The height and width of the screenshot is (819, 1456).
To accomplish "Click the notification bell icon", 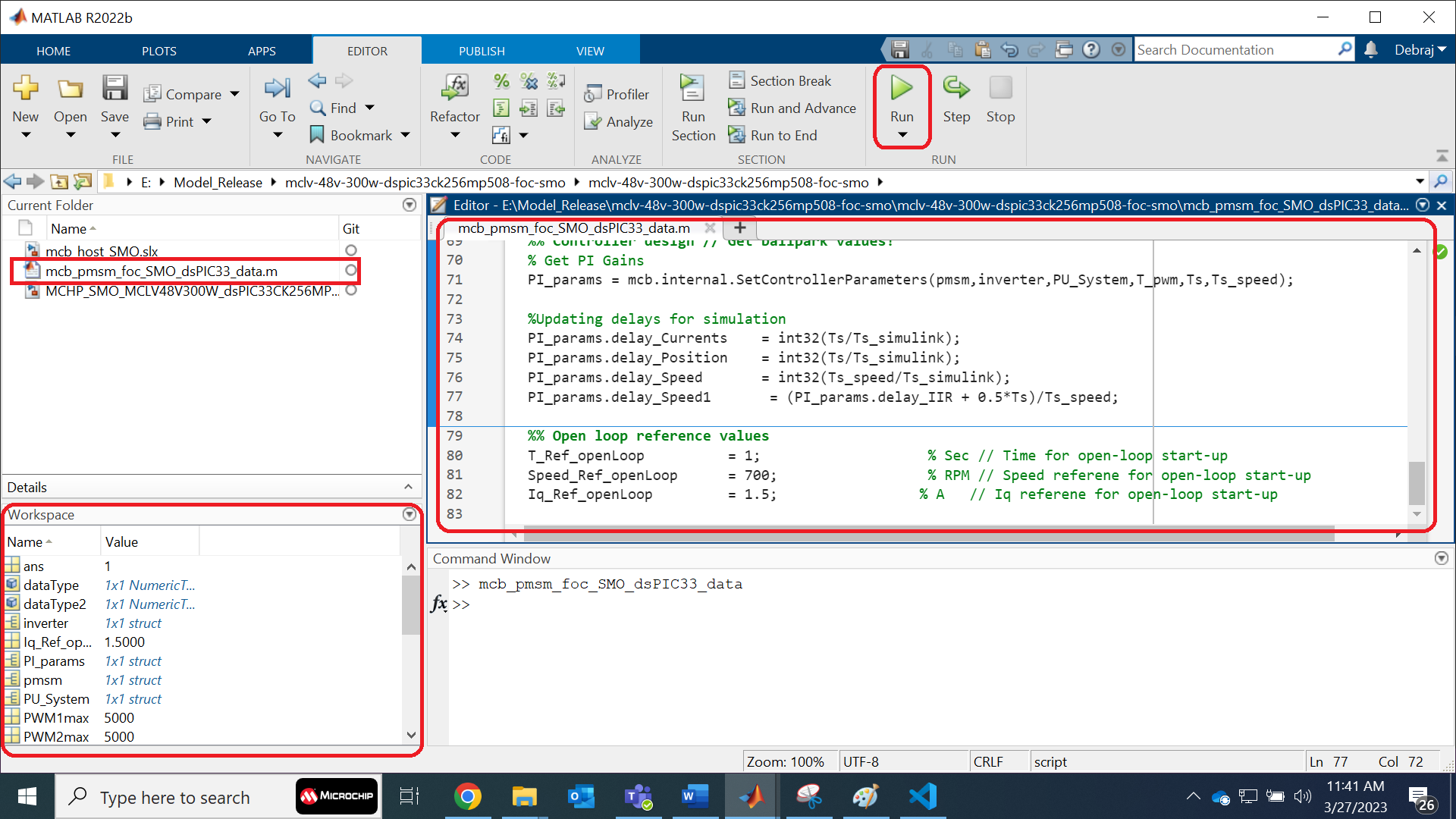I will (1371, 50).
